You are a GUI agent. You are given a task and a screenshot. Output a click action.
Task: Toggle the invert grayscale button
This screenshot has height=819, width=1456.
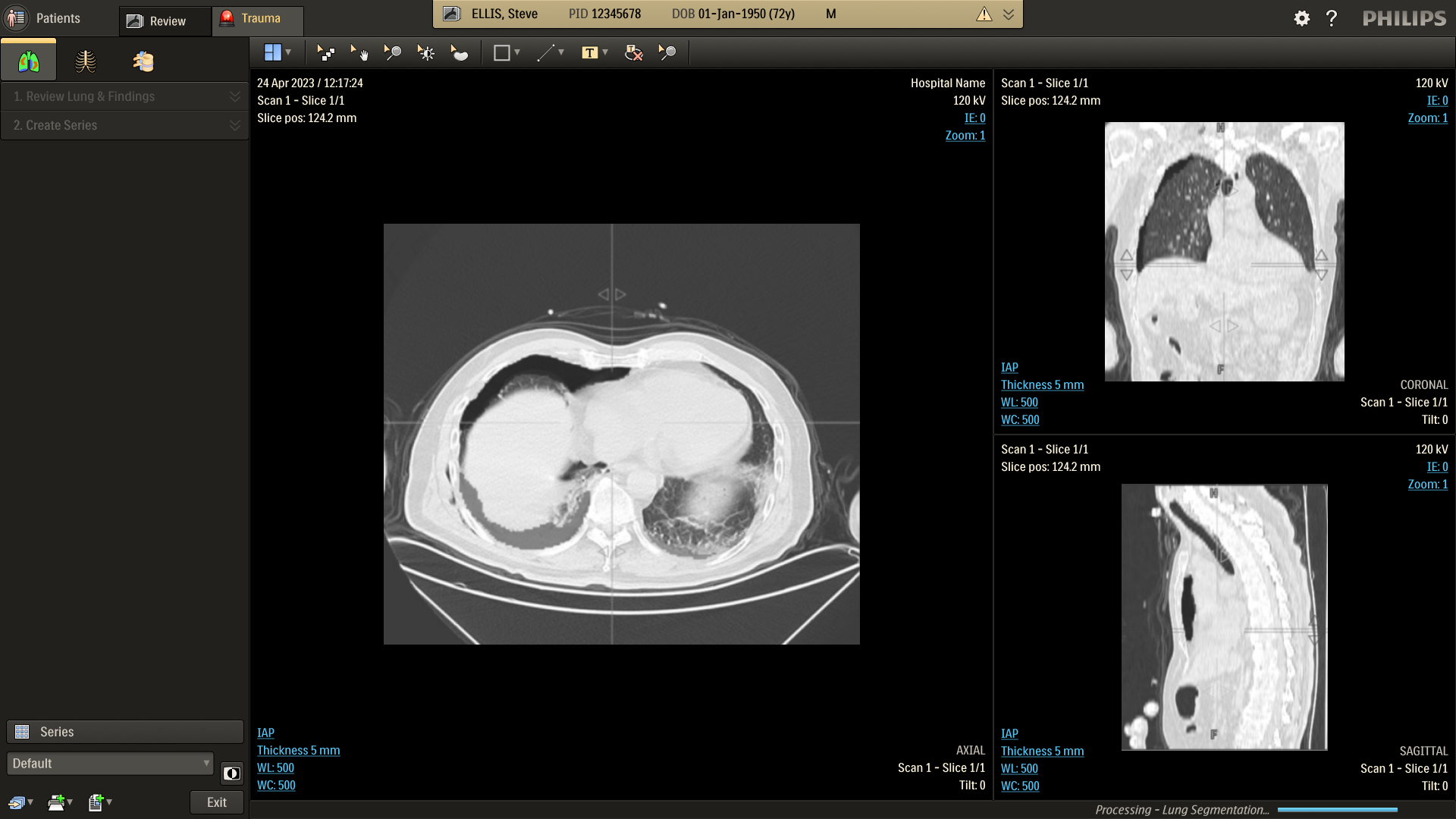[x=232, y=773]
